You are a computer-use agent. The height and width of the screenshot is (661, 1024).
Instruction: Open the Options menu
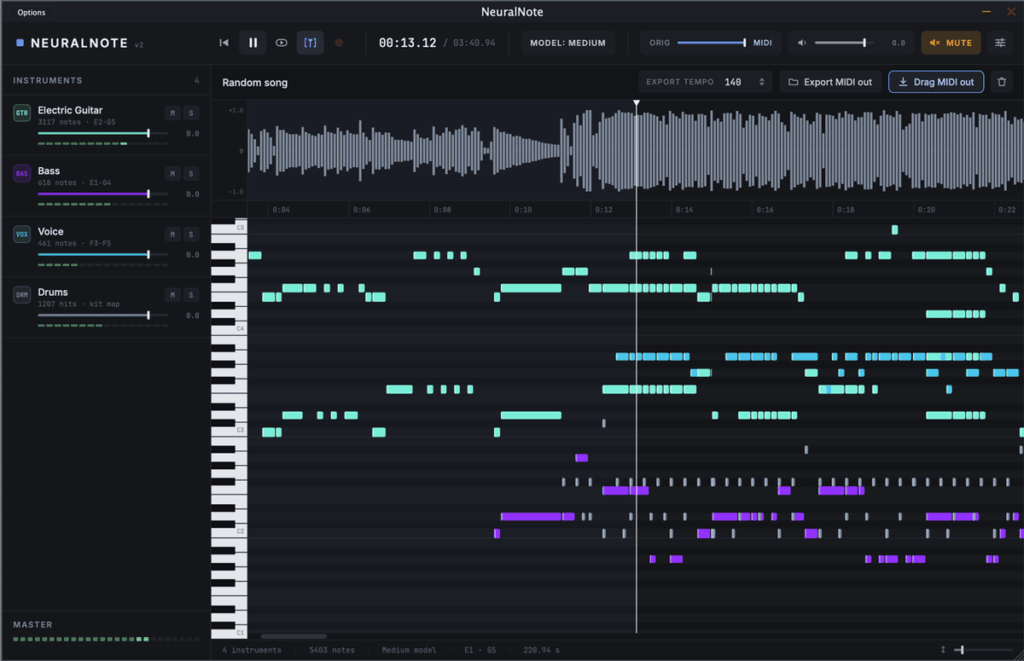pos(31,12)
